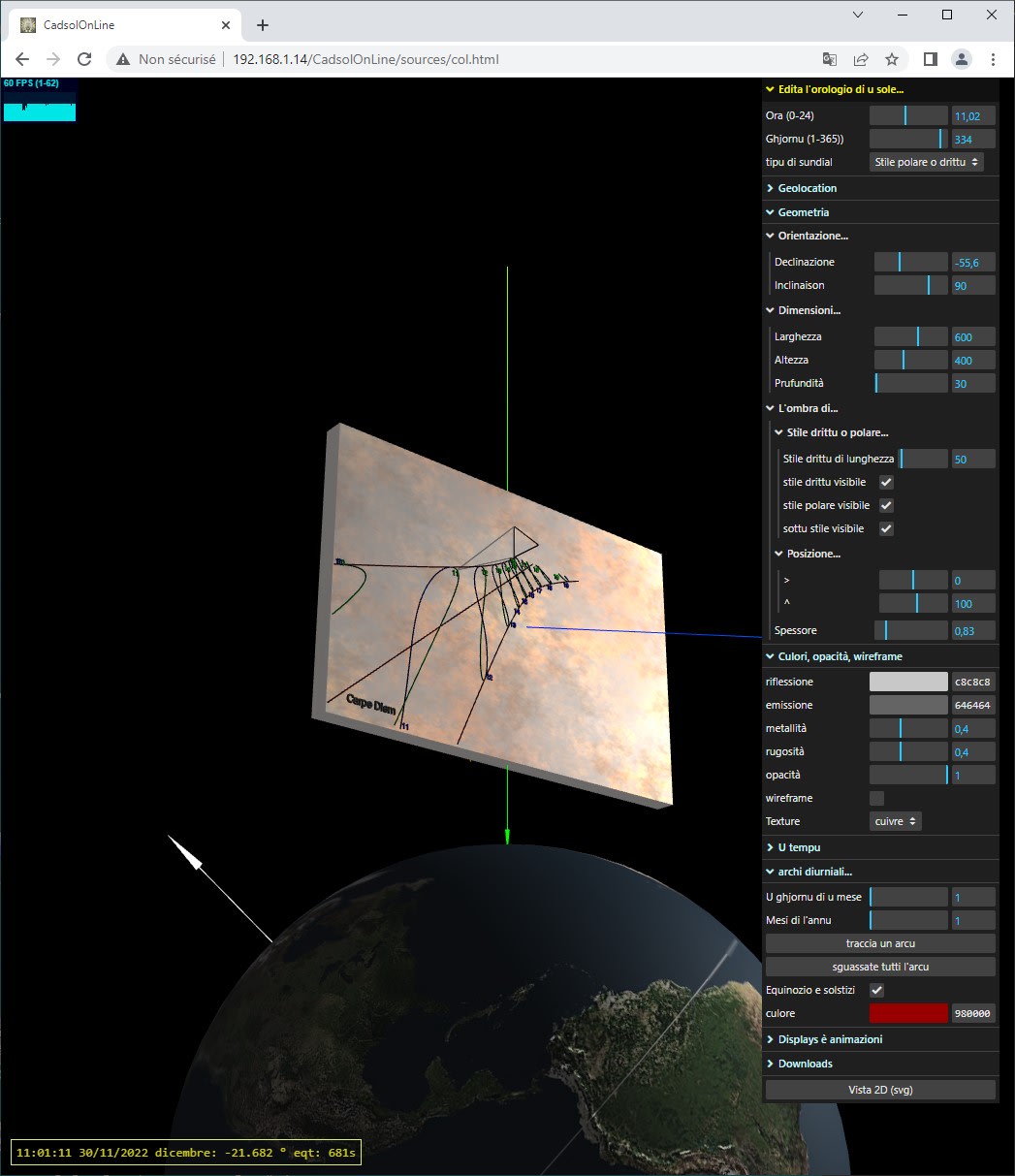Click the riflessione color swatch
1015x1176 pixels.
click(908, 682)
